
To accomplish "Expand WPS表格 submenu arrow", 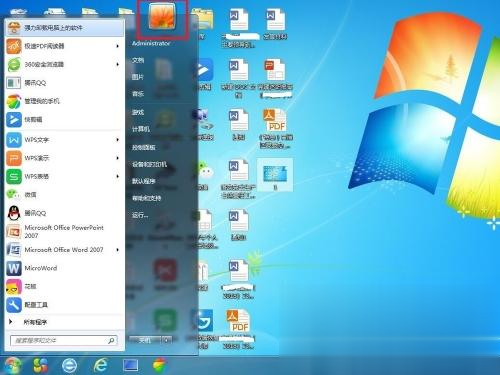I will click(x=118, y=176).
